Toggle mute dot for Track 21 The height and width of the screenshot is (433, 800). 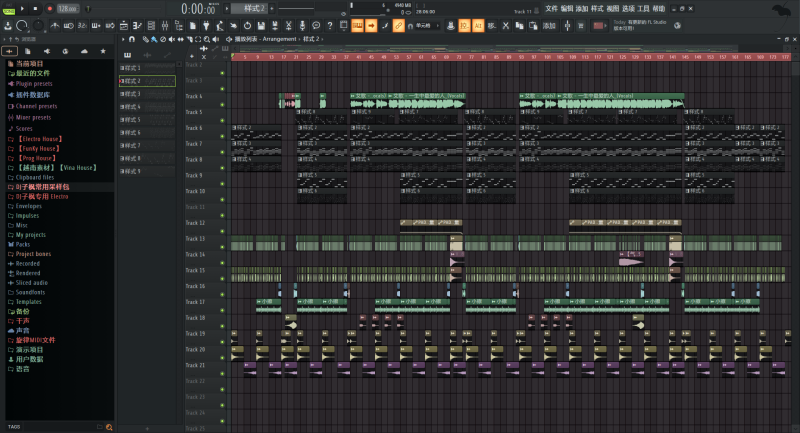(x=222, y=373)
